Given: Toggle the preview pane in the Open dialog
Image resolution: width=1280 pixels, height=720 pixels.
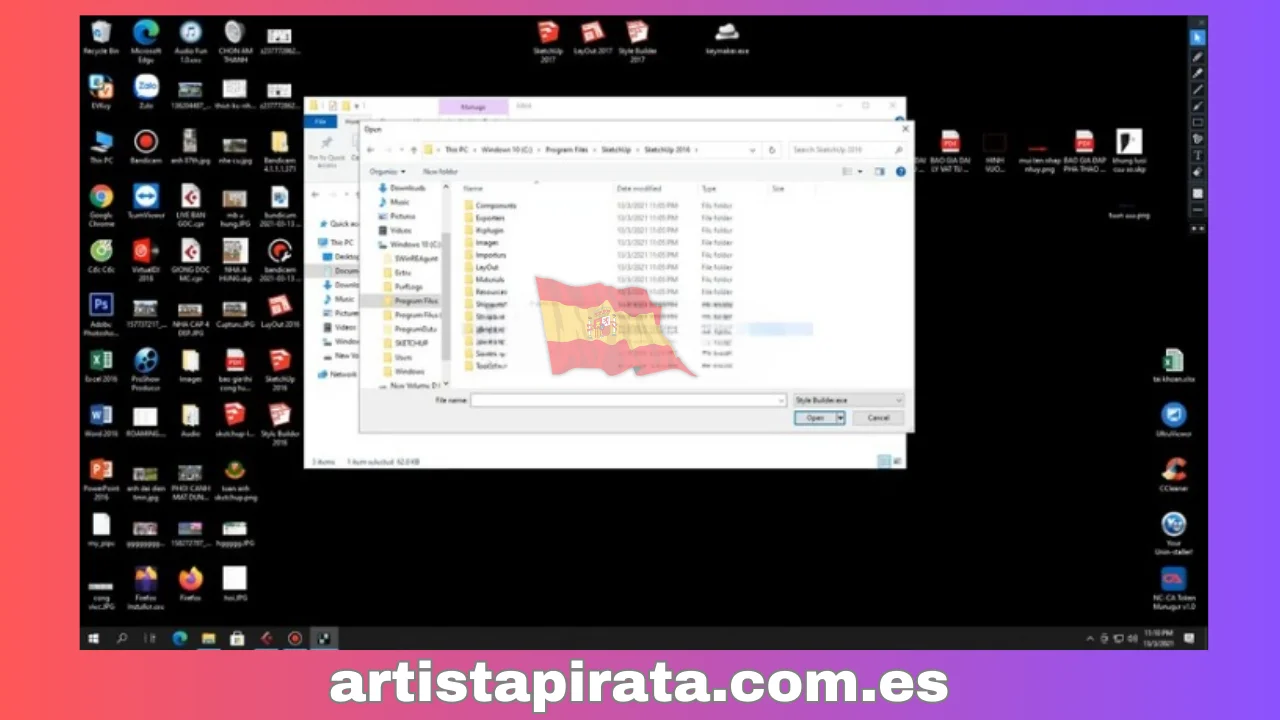Looking at the screenshot, I should pos(880,172).
